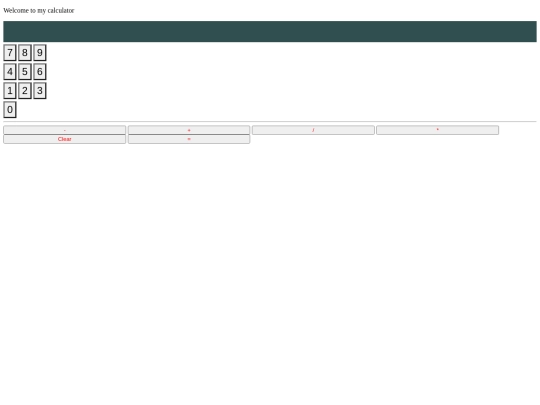
Task: Click the 'Welcome to my calculator' text
Action: pos(39,11)
